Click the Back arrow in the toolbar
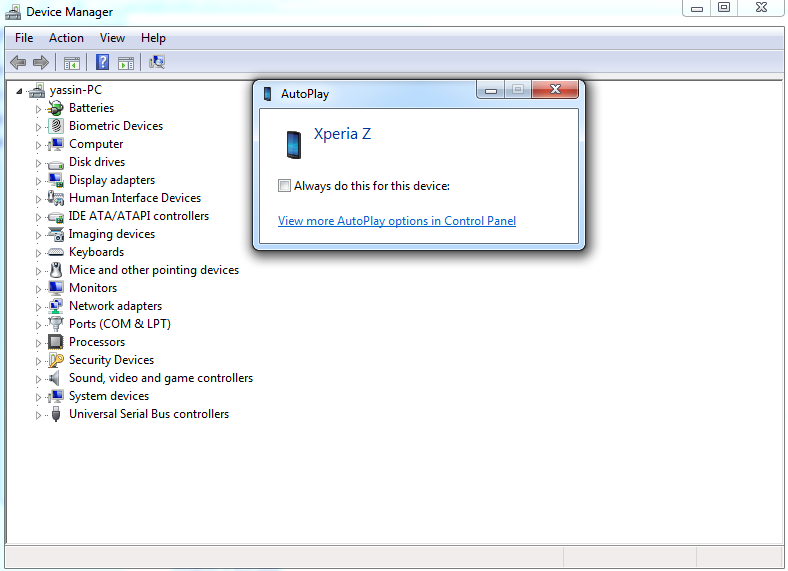This screenshot has width=788, height=571. tap(18, 62)
